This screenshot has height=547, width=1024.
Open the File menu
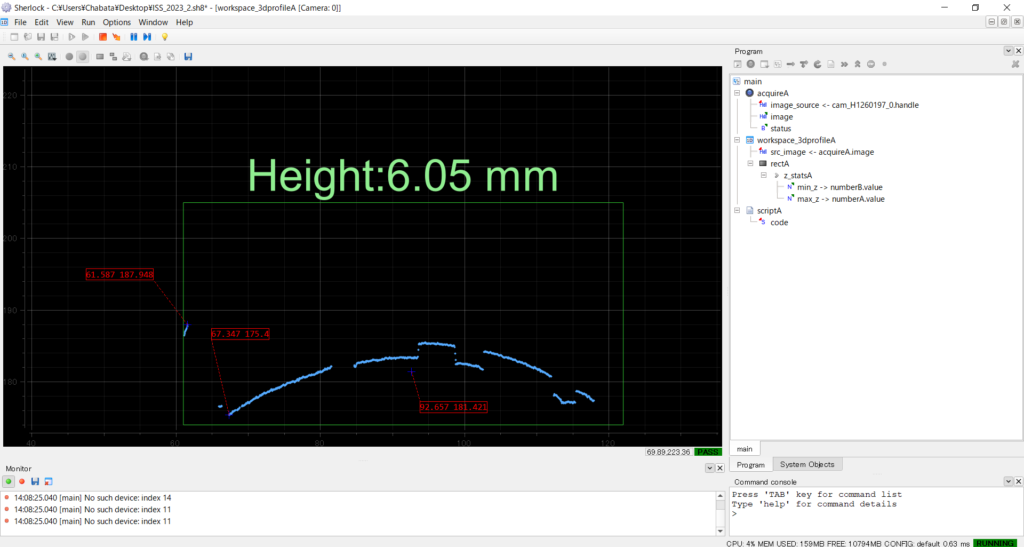click(20, 22)
